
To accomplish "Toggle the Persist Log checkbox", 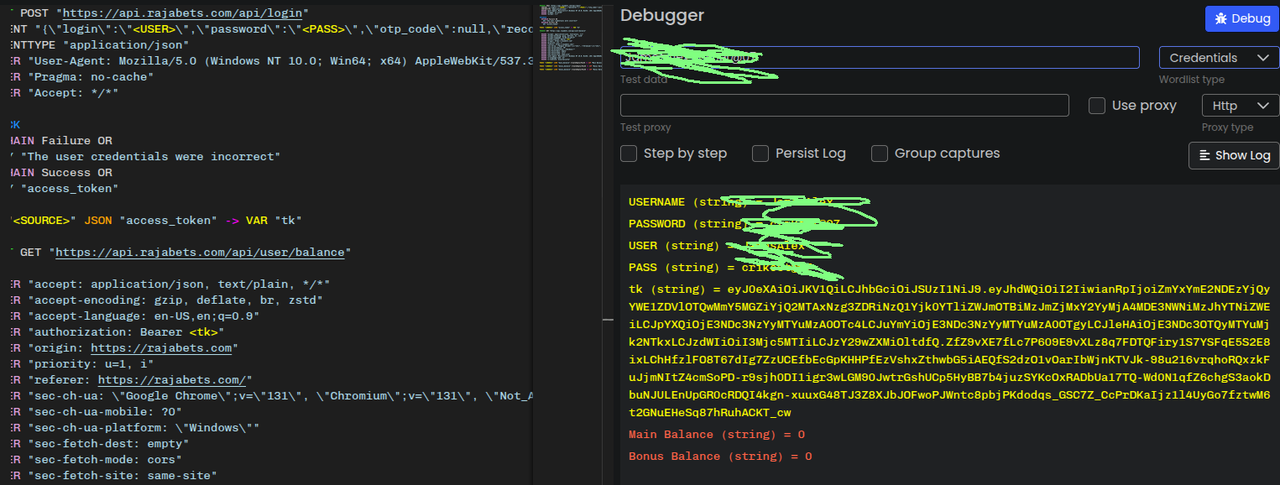I will pyautogui.click(x=760, y=153).
